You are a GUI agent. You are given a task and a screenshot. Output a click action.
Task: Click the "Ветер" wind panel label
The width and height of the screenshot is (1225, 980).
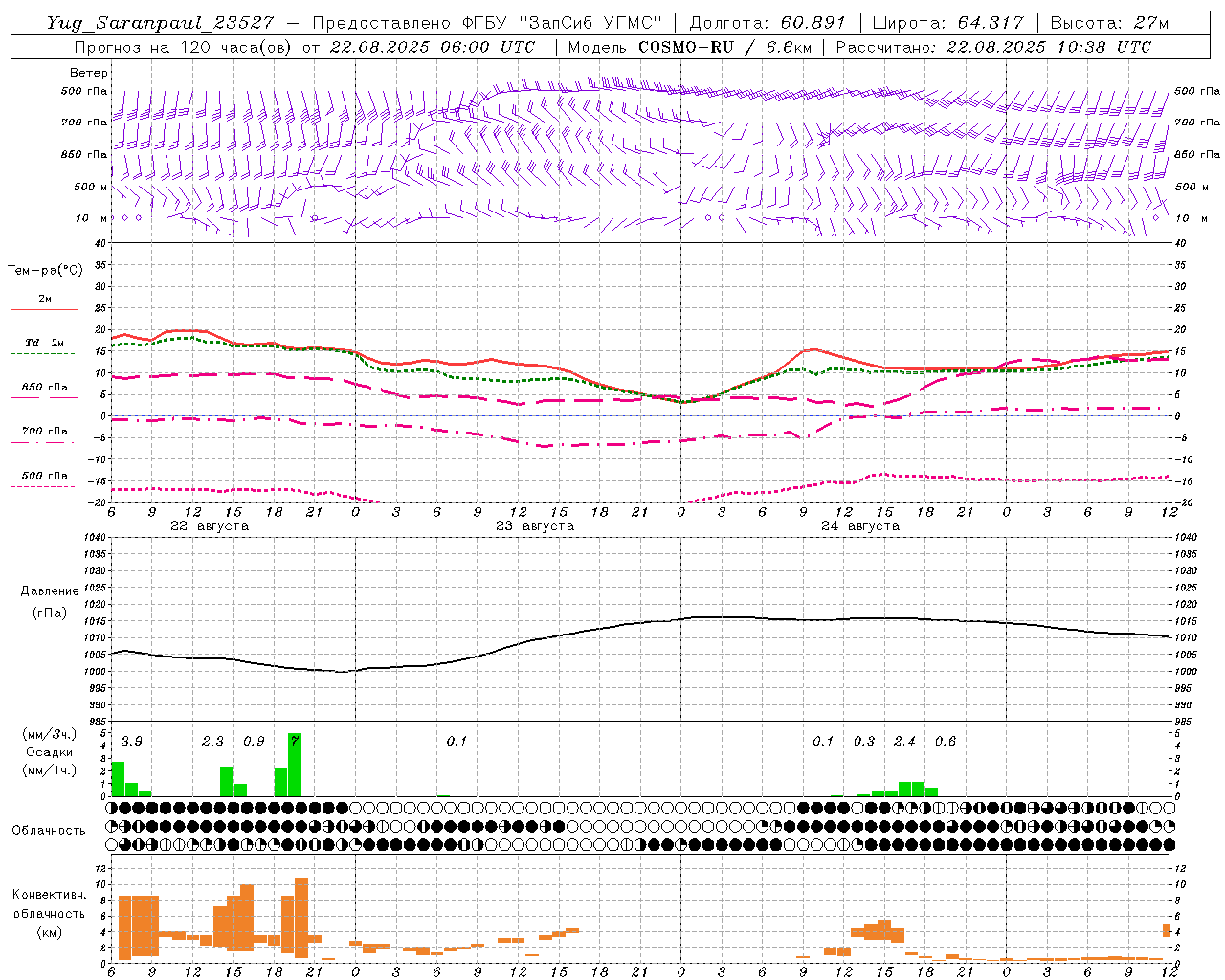coord(89,73)
